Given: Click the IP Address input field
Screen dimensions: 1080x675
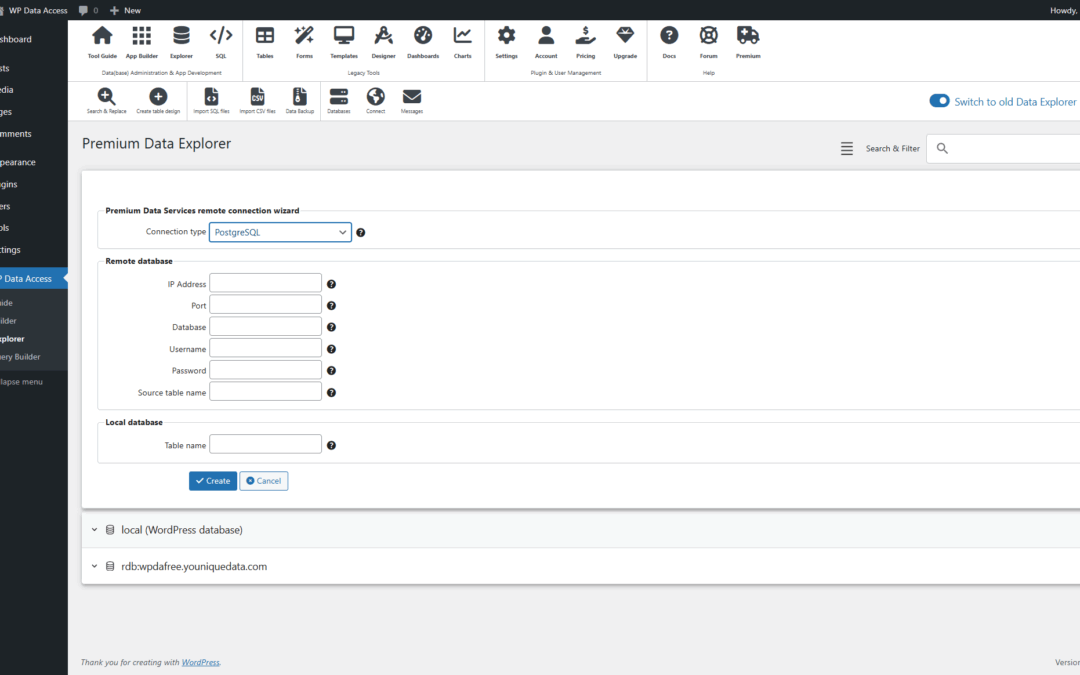Looking at the screenshot, I should [265, 283].
